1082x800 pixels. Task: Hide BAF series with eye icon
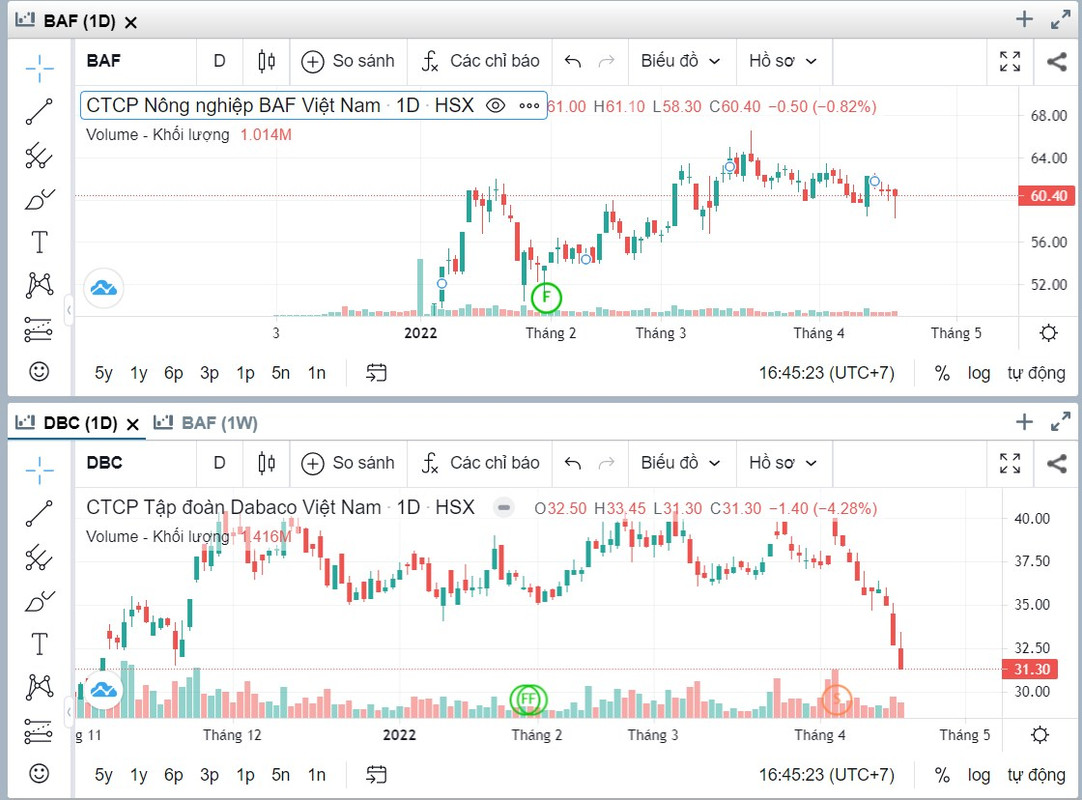click(495, 106)
